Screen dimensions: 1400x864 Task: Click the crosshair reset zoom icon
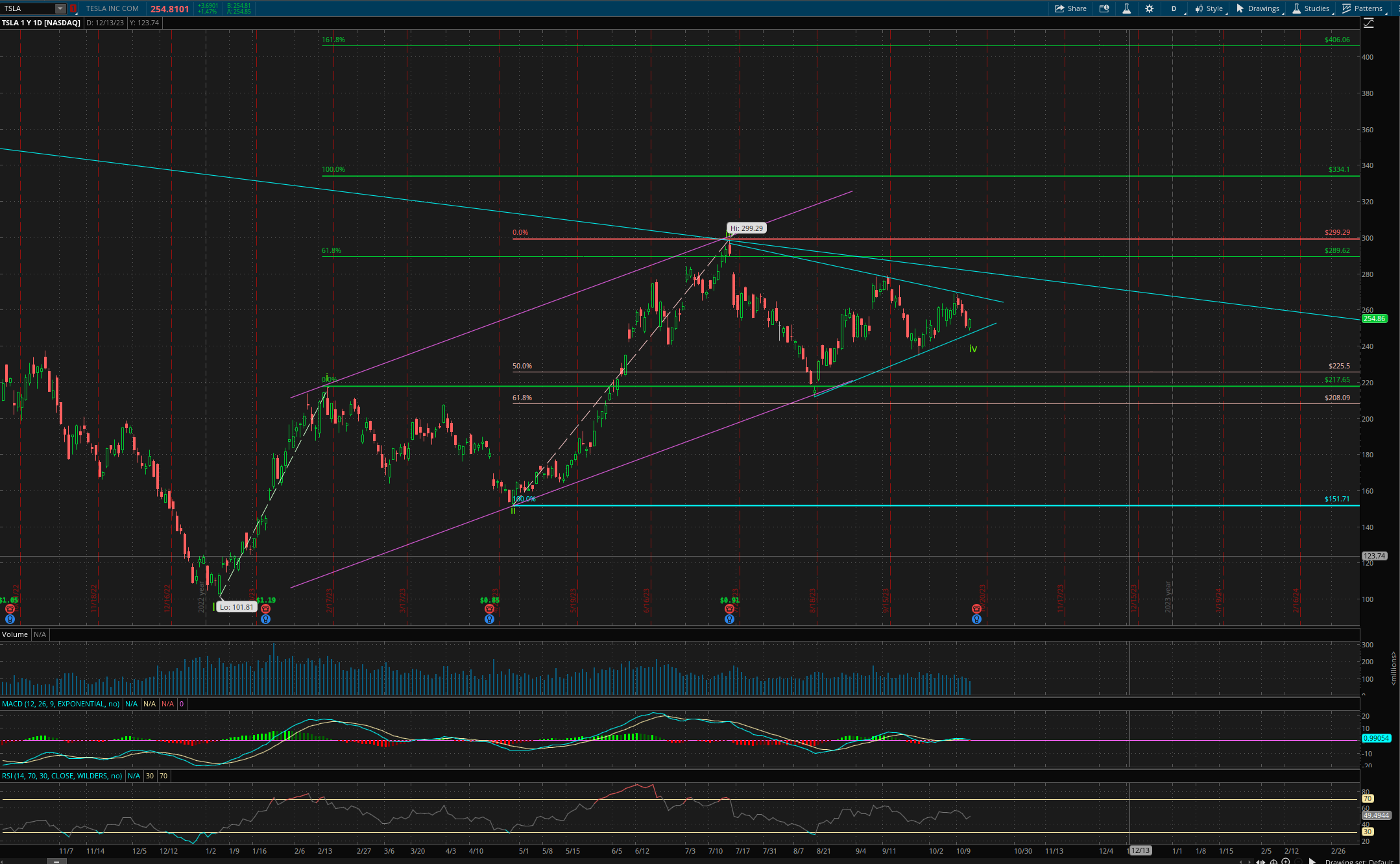pos(1273,861)
